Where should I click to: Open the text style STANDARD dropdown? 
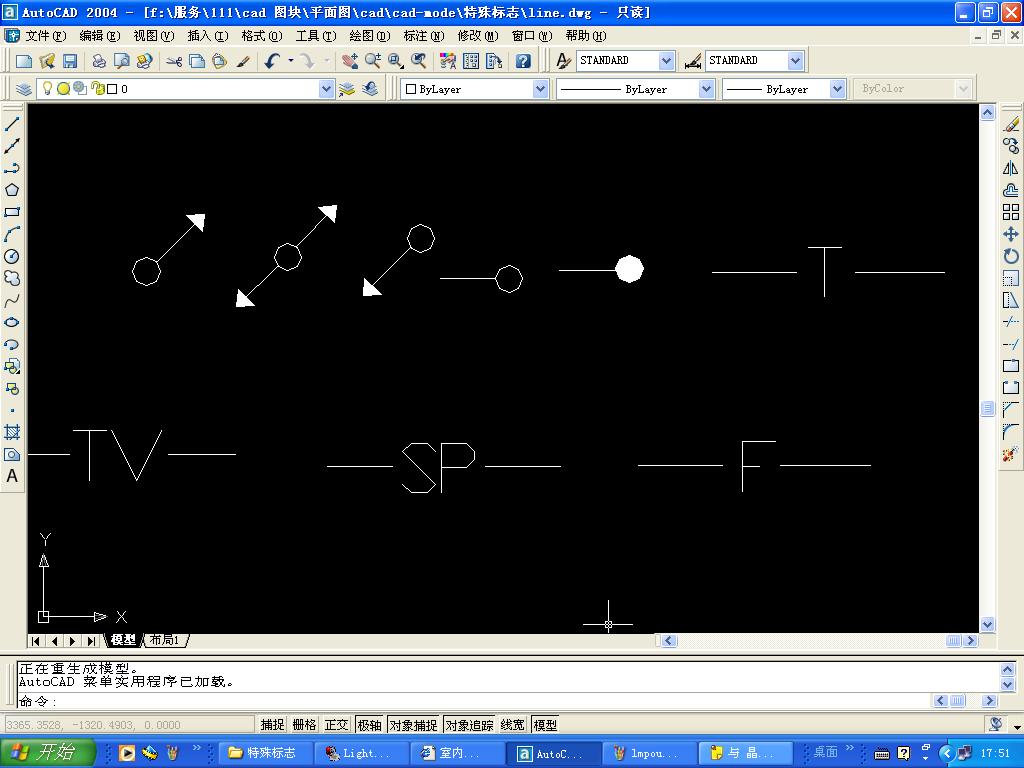coord(666,61)
